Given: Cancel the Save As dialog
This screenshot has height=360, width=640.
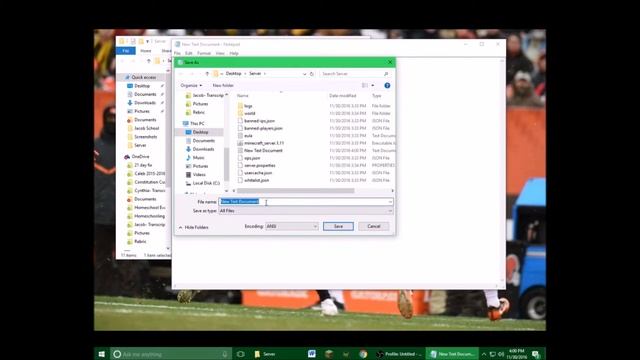Looking at the screenshot, I should [373, 226].
